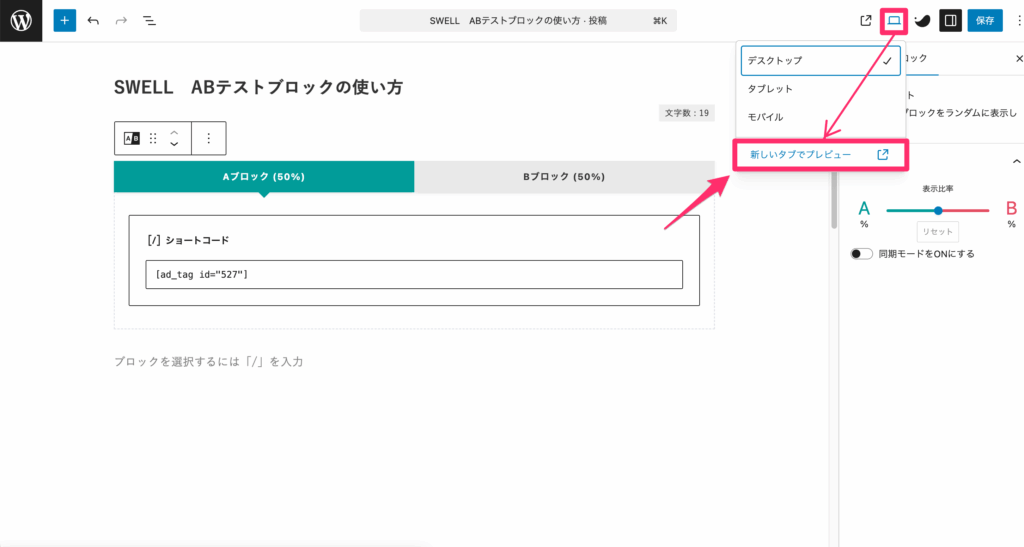Click the empty paragraph placeholder prompt
The height and width of the screenshot is (547, 1024).
click(x=208, y=362)
